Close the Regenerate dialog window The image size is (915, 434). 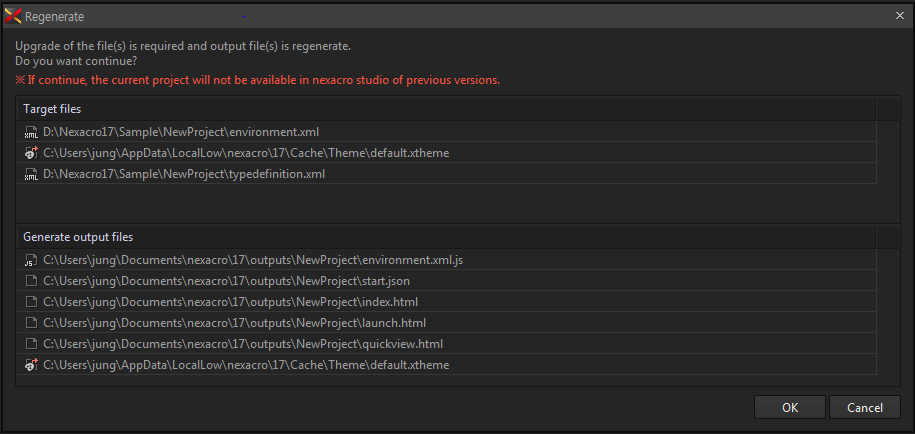click(x=899, y=16)
